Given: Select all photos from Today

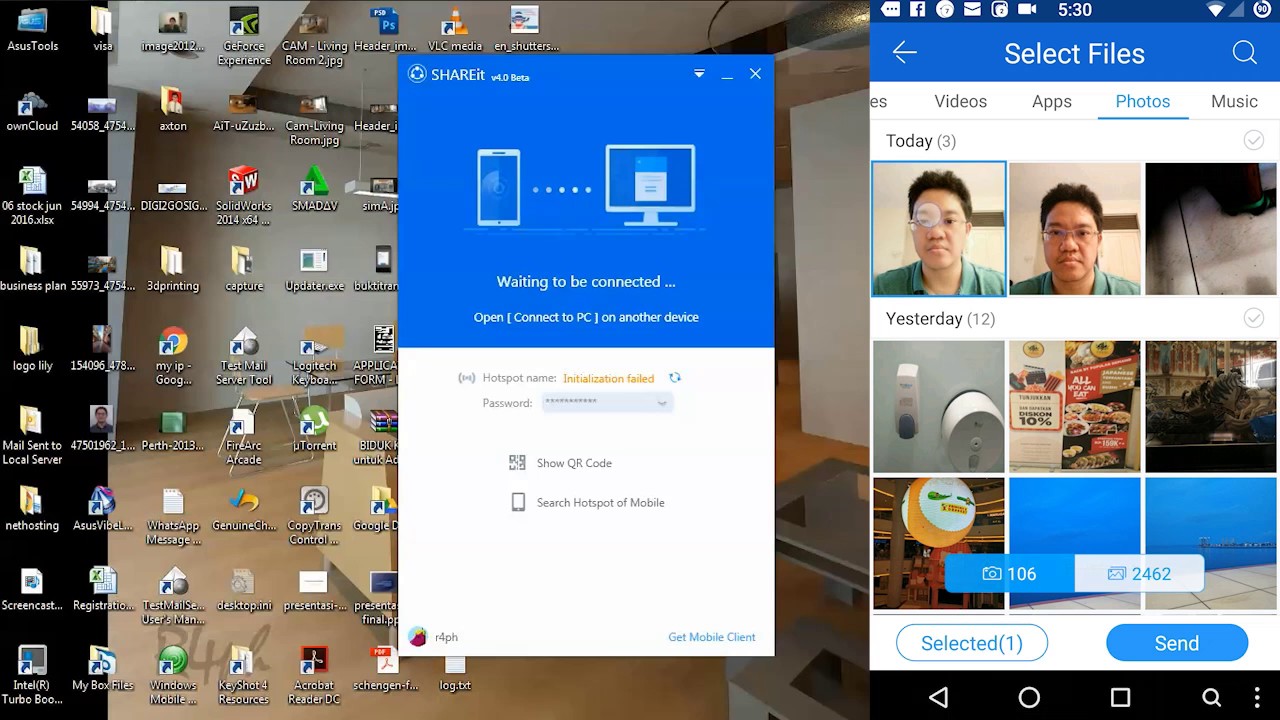Looking at the screenshot, I should (x=1253, y=141).
